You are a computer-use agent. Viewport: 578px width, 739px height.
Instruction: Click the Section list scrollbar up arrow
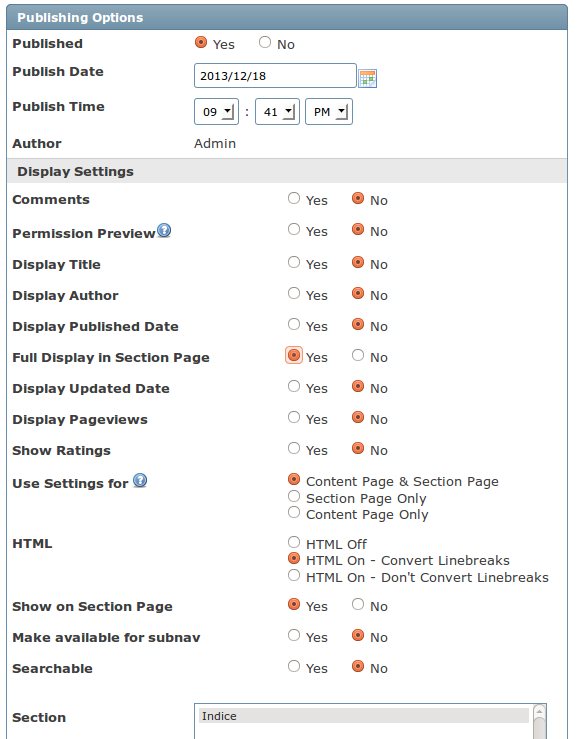[540, 711]
